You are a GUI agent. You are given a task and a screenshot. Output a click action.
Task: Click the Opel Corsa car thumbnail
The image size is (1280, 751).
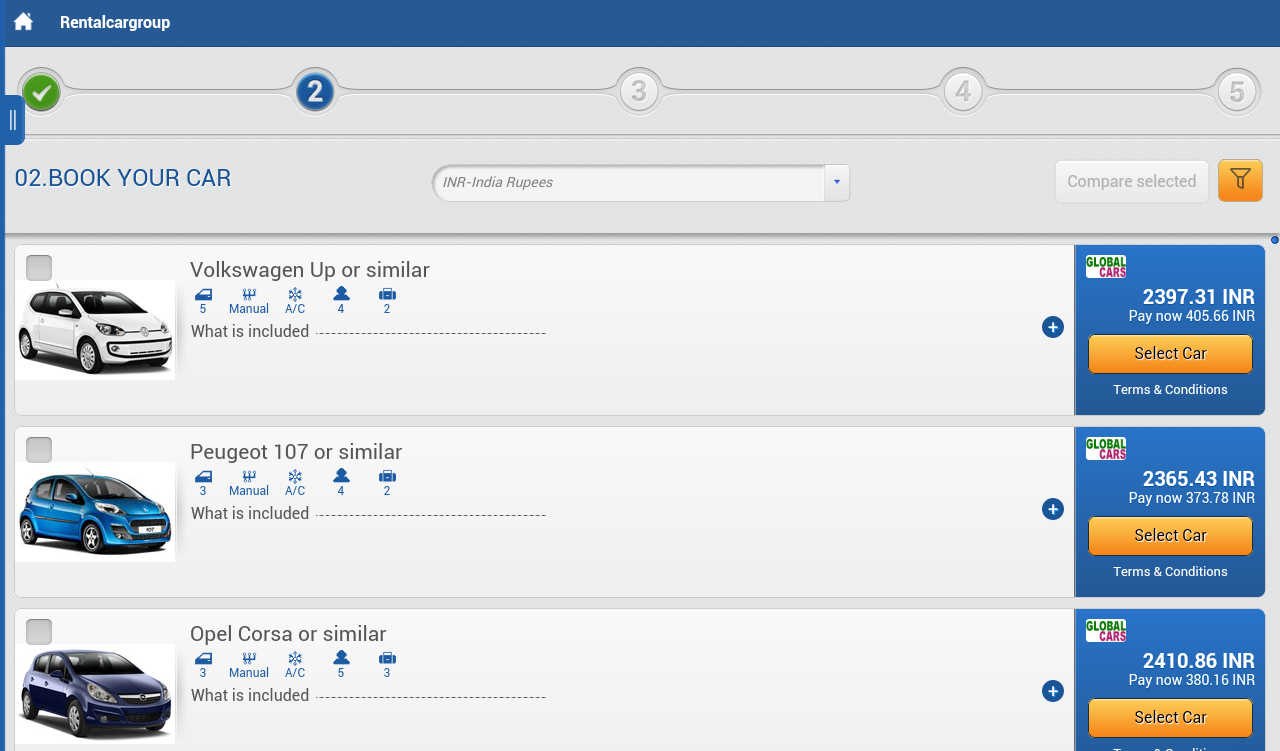(95, 694)
